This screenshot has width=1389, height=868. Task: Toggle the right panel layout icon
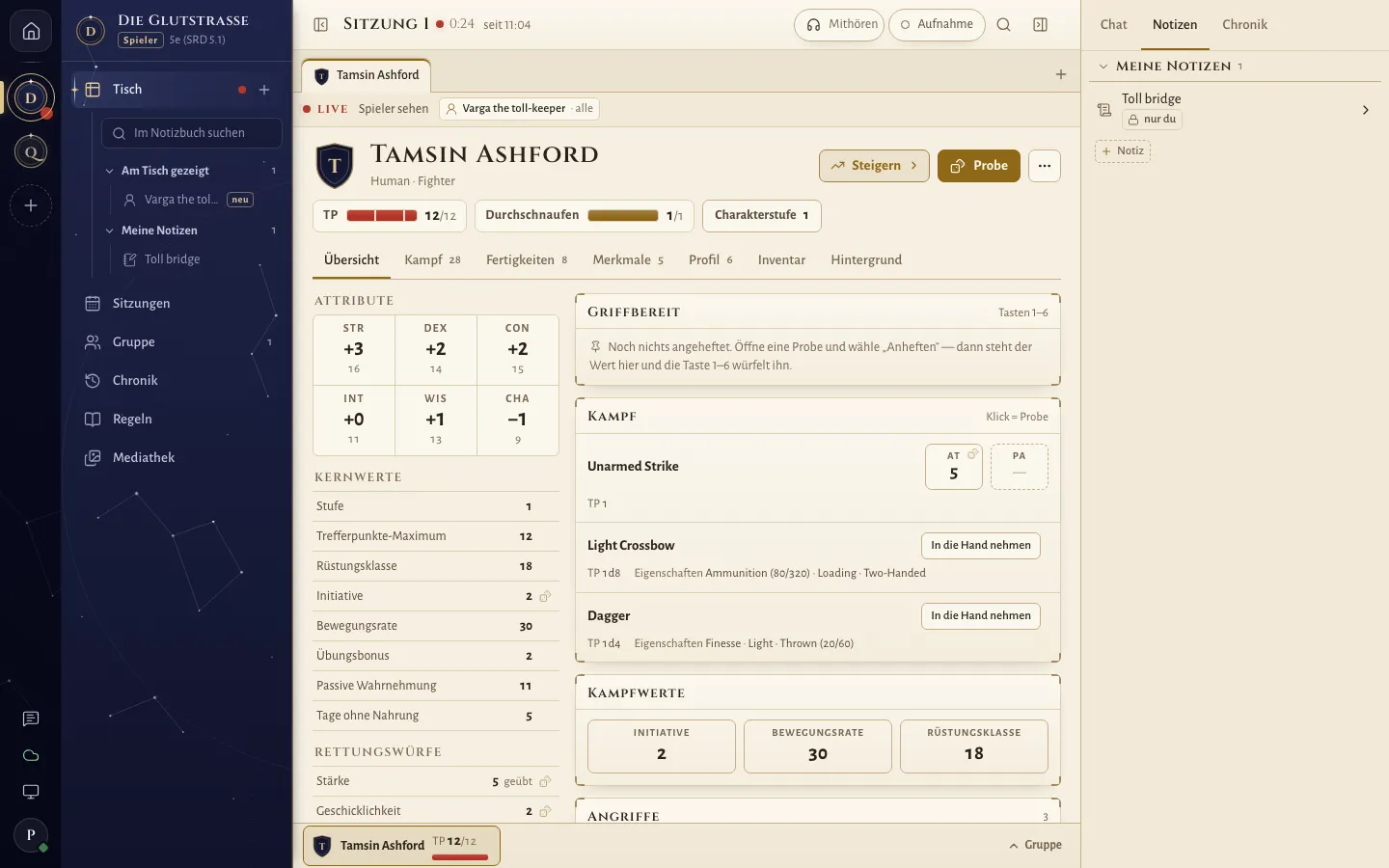pos(1041,24)
